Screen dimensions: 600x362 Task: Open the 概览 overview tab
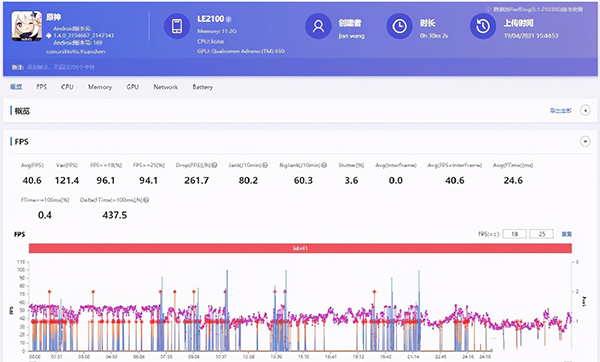click(16, 87)
